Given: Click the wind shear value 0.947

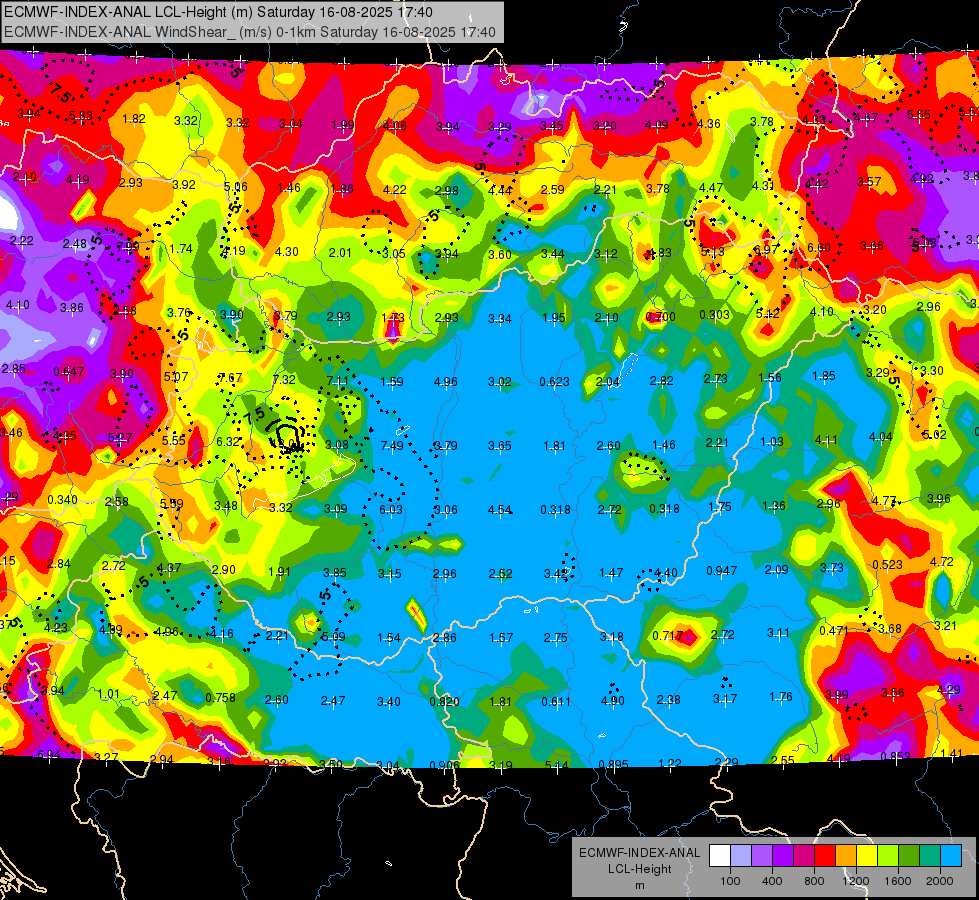Looking at the screenshot, I should click(722, 570).
